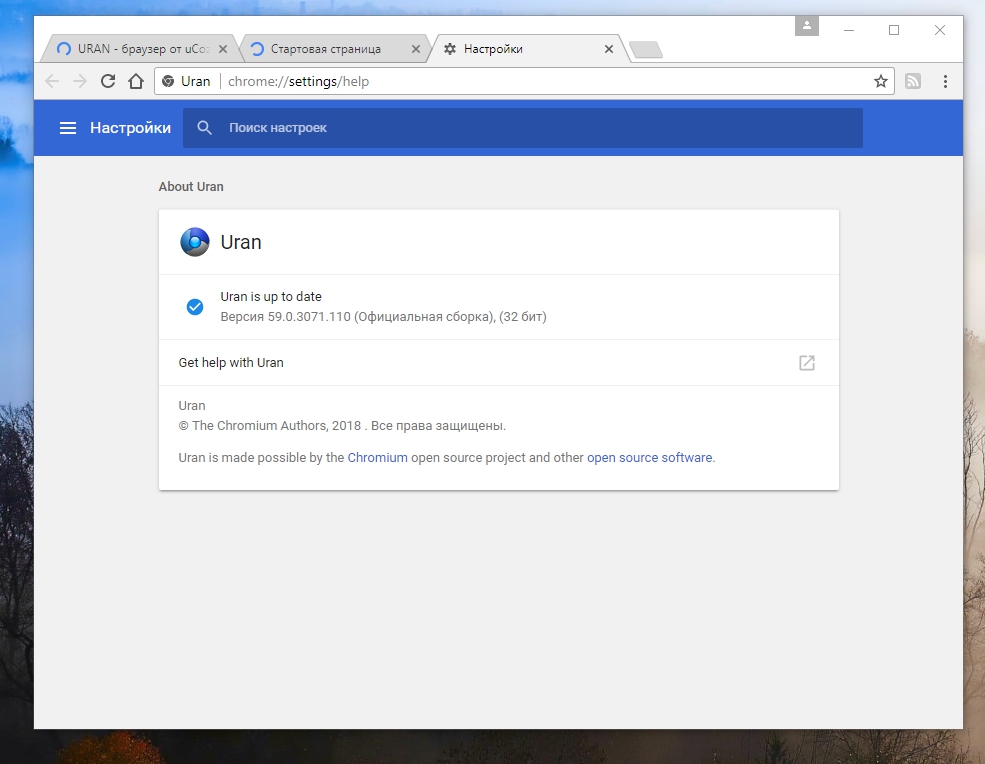The height and width of the screenshot is (764, 985).
Task: Close the Настройки tab
Action: pos(609,49)
